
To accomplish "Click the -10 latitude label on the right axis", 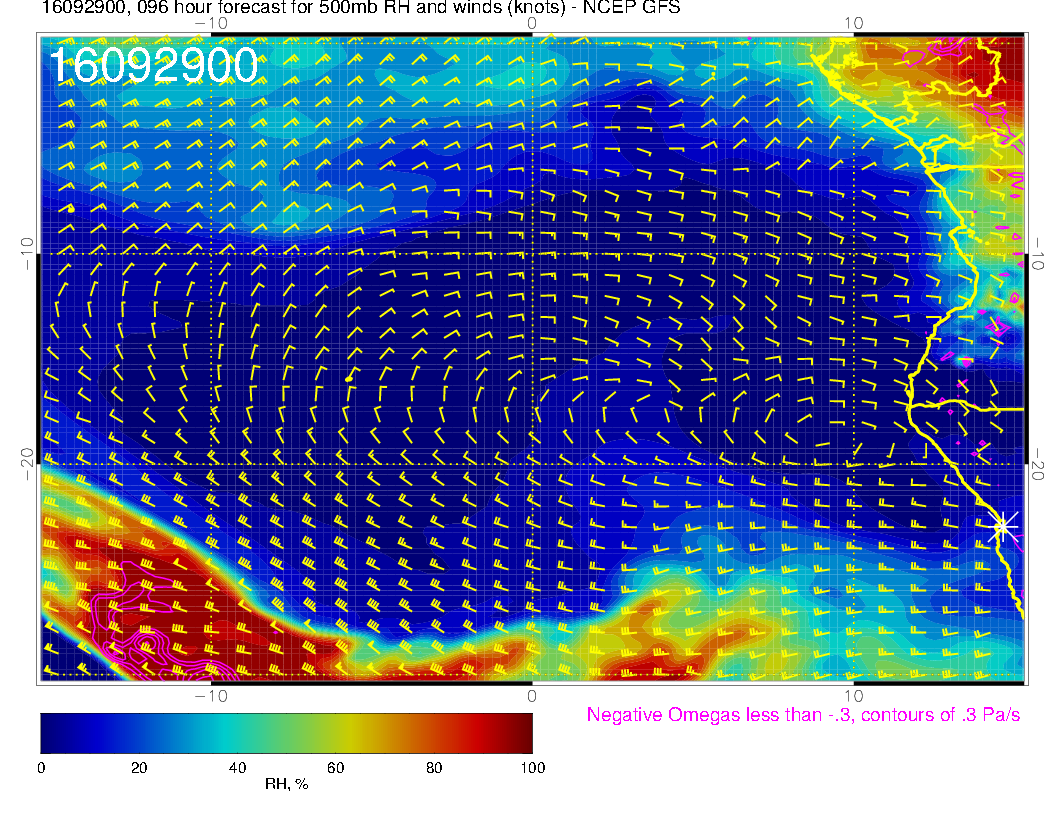I will click(x=1040, y=253).
